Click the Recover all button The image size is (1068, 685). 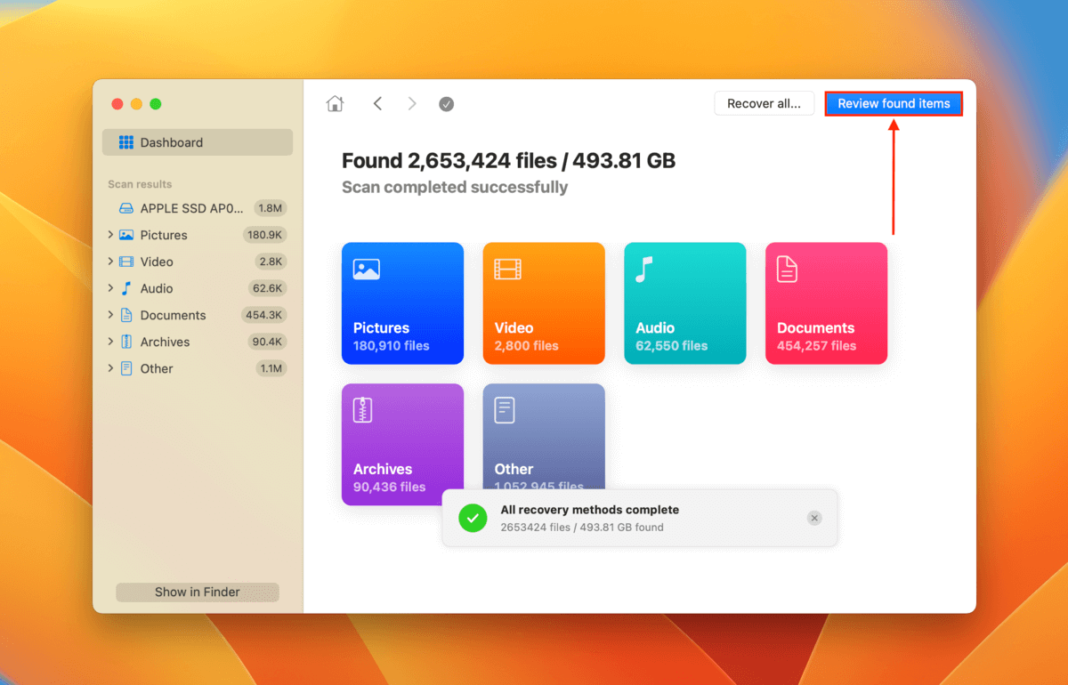pyautogui.click(x=764, y=103)
